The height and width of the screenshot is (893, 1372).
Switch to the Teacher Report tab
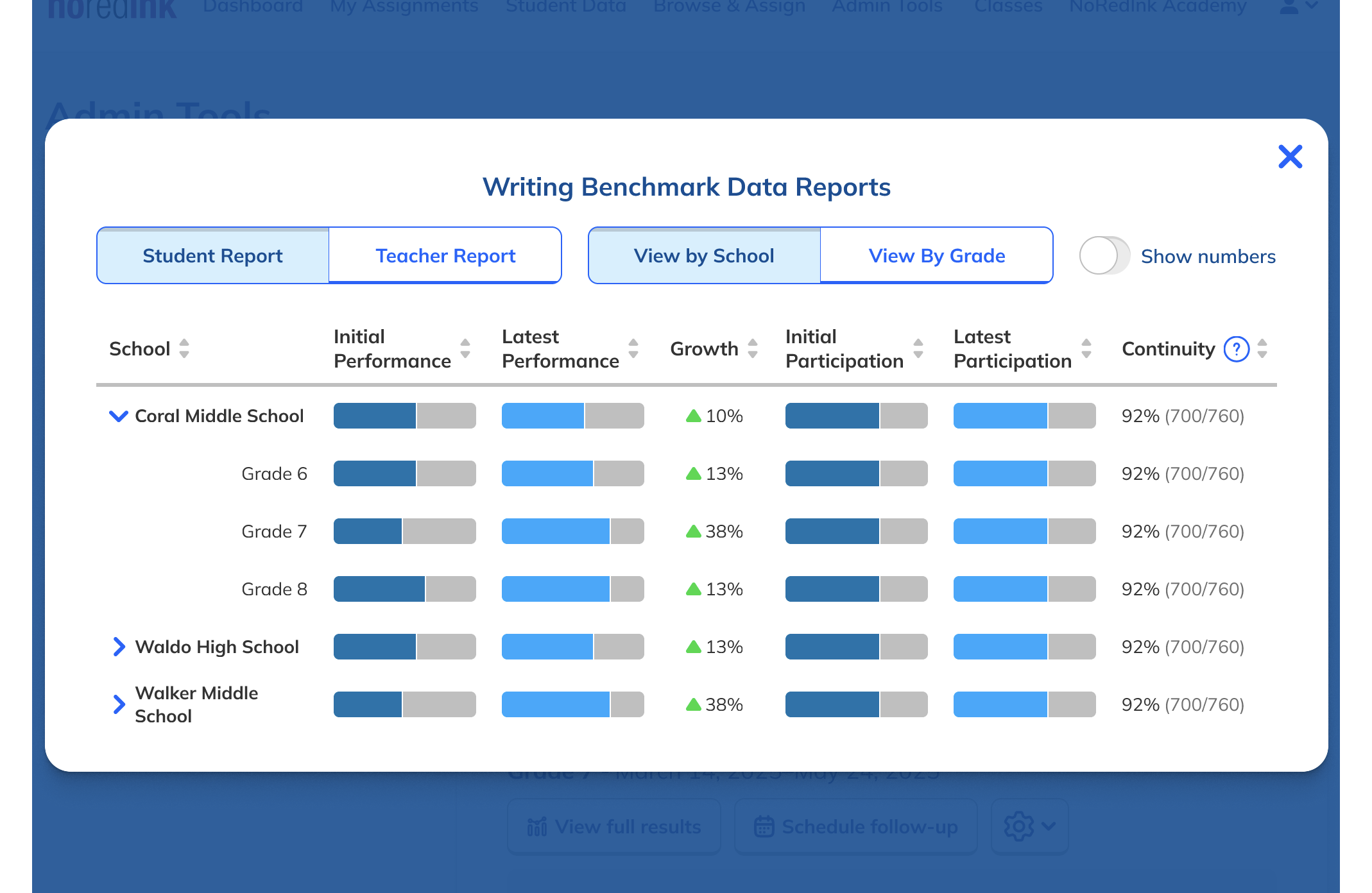(x=445, y=256)
